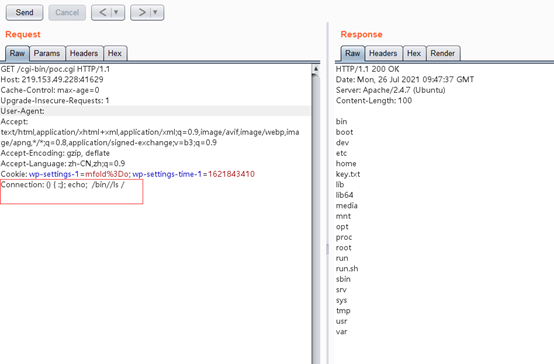Click the Content-Length: 100 line
Screen dimensions: 554x364
[x=374, y=101]
